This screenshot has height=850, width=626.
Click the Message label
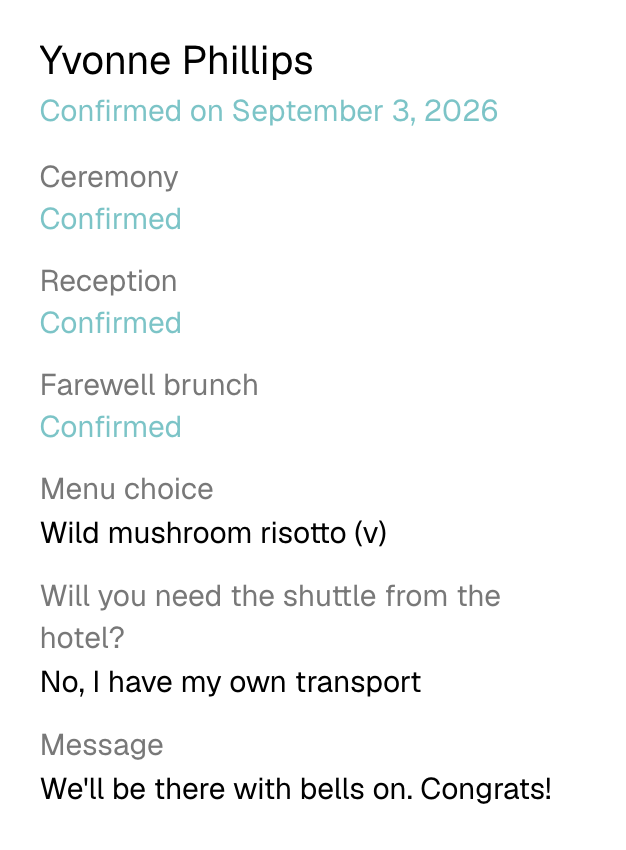[101, 745]
